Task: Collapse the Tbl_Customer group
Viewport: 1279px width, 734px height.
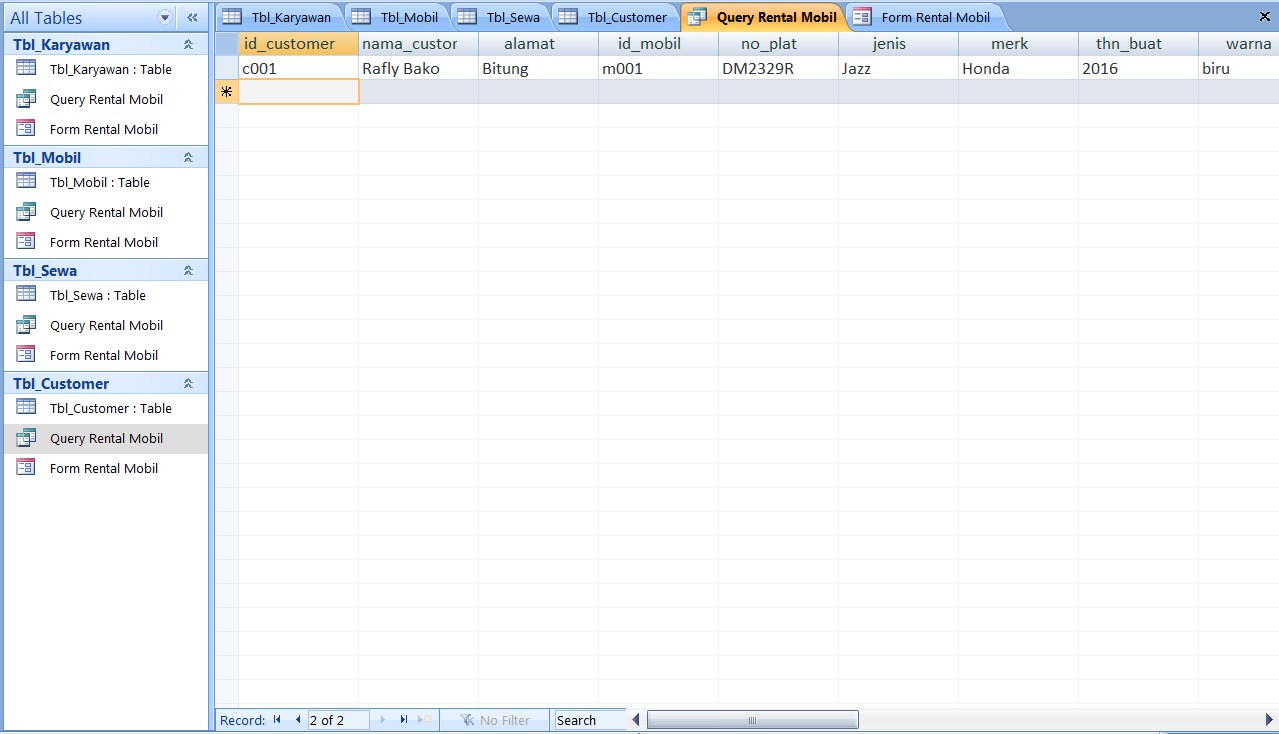Action: [x=186, y=383]
